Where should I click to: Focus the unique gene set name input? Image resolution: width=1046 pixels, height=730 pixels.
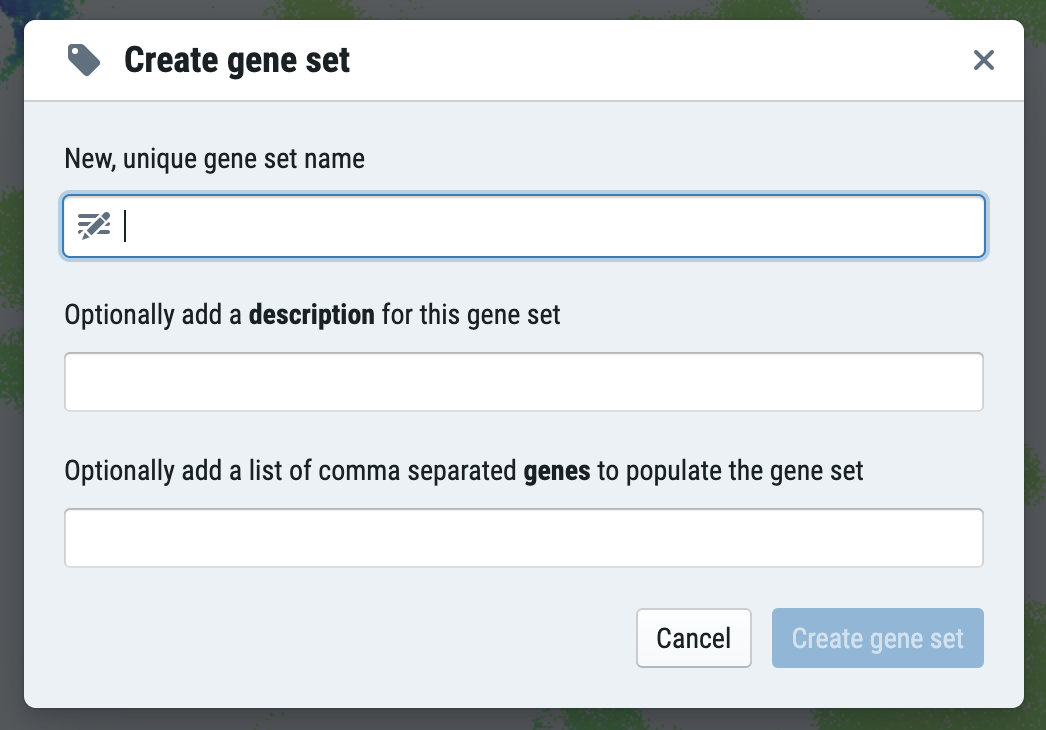(x=524, y=226)
